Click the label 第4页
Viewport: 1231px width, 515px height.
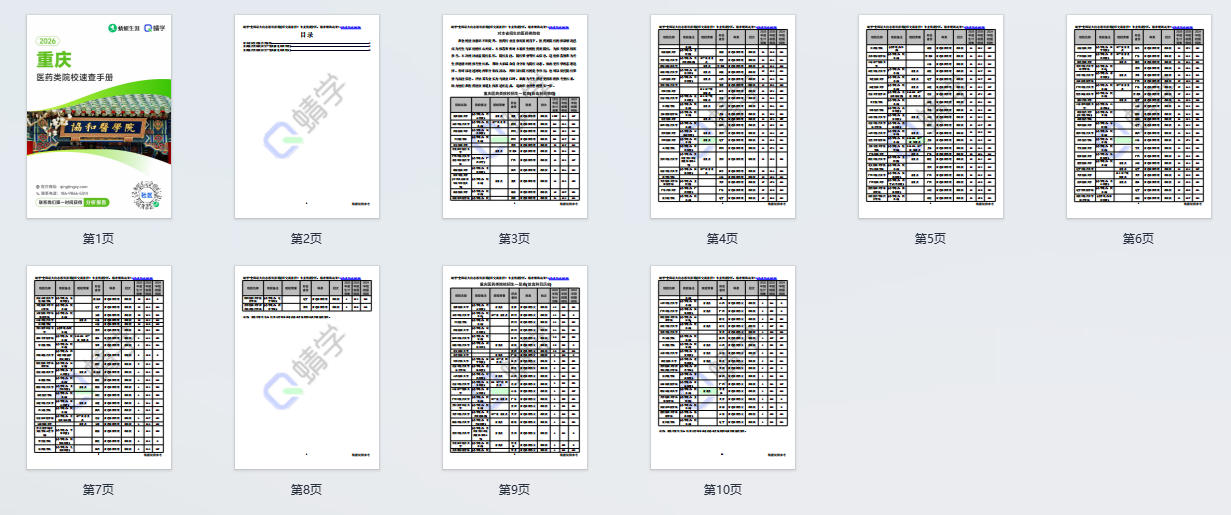click(723, 239)
